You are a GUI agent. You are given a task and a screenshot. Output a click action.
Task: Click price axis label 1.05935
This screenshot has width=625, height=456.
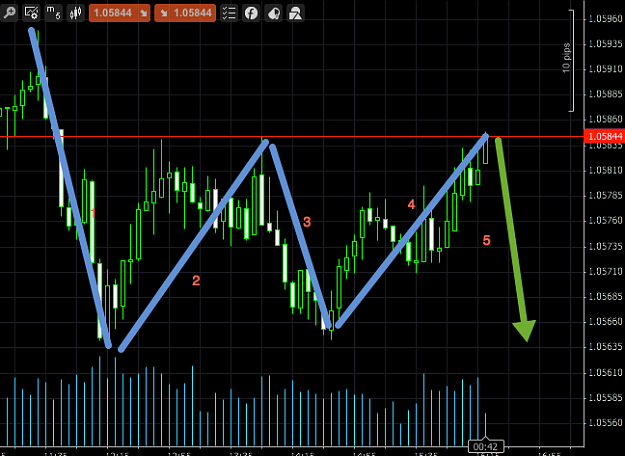click(605, 43)
